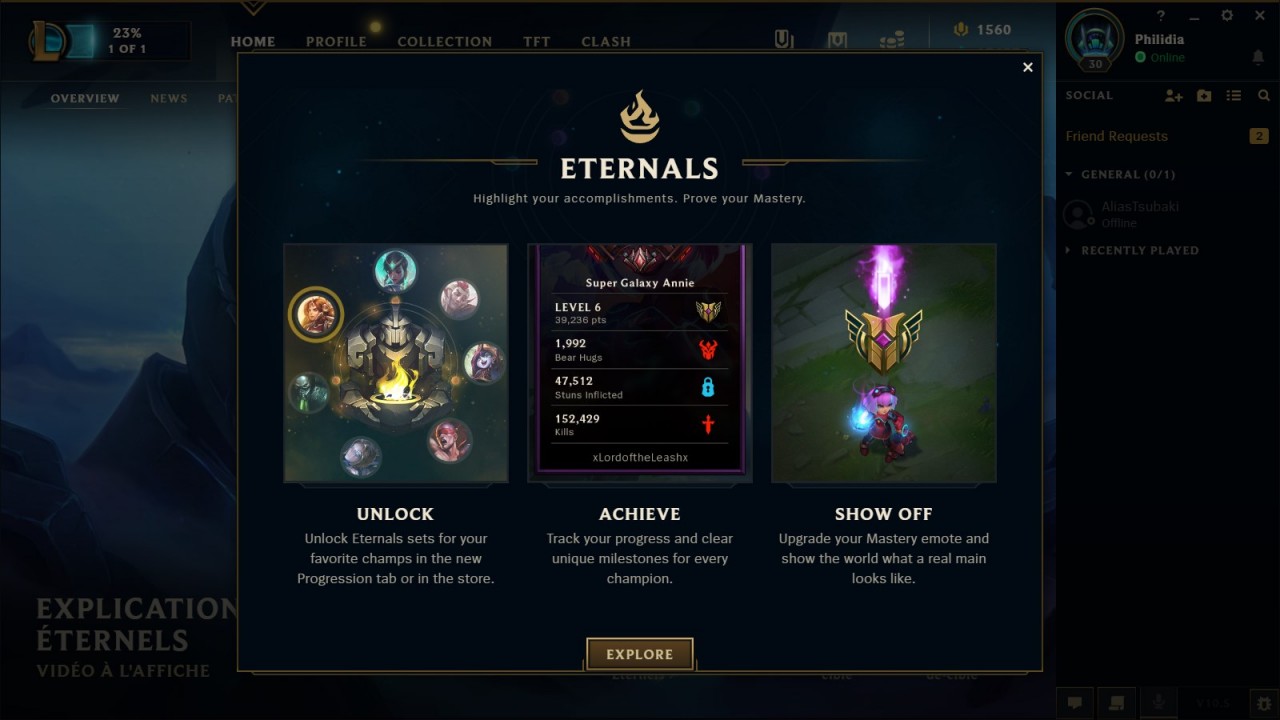The width and height of the screenshot is (1280, 720).
Task: Open the COLLECTION tab
Action: (445, 42)
